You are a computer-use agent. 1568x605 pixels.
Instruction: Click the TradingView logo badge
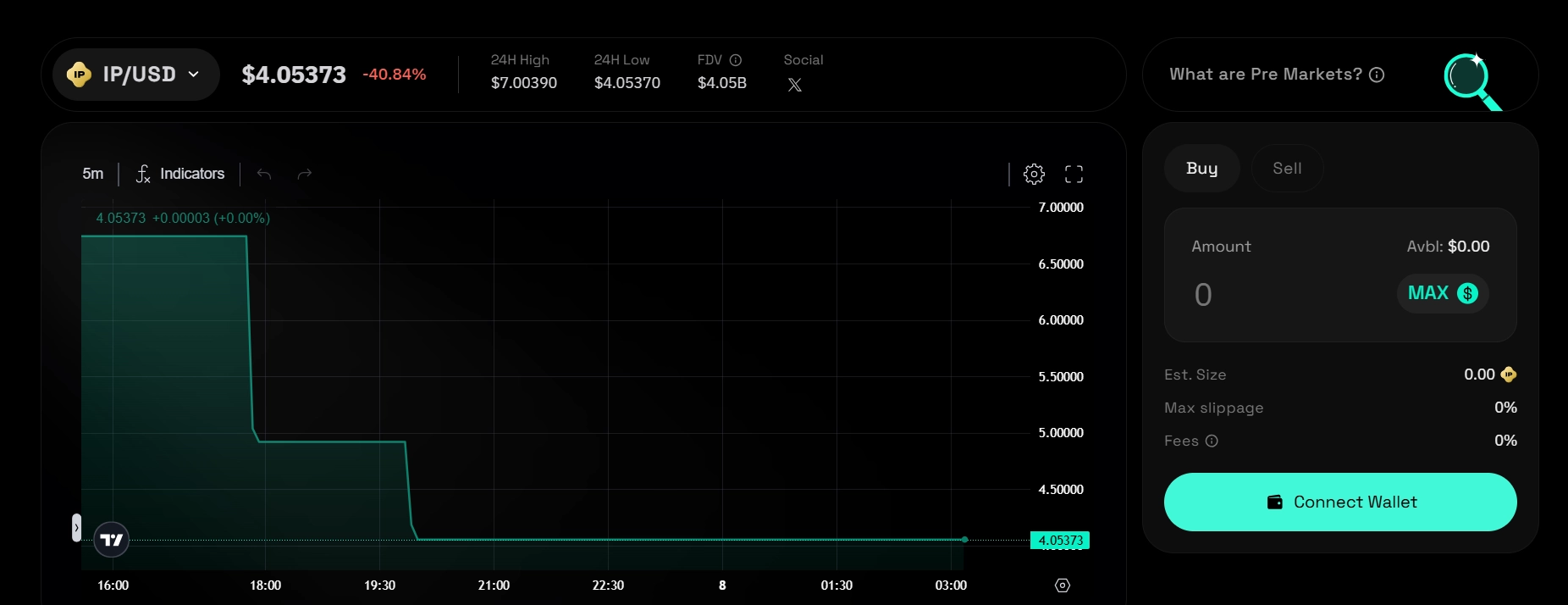click(111, 539)
